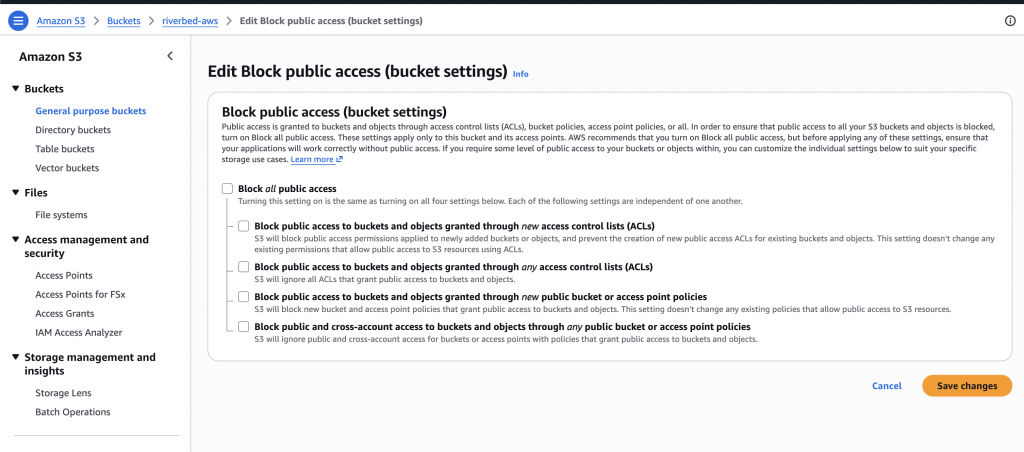Screen dimensions: 1024x452
Task: Collapse Storage management and insights section
Action: [16, 357]
